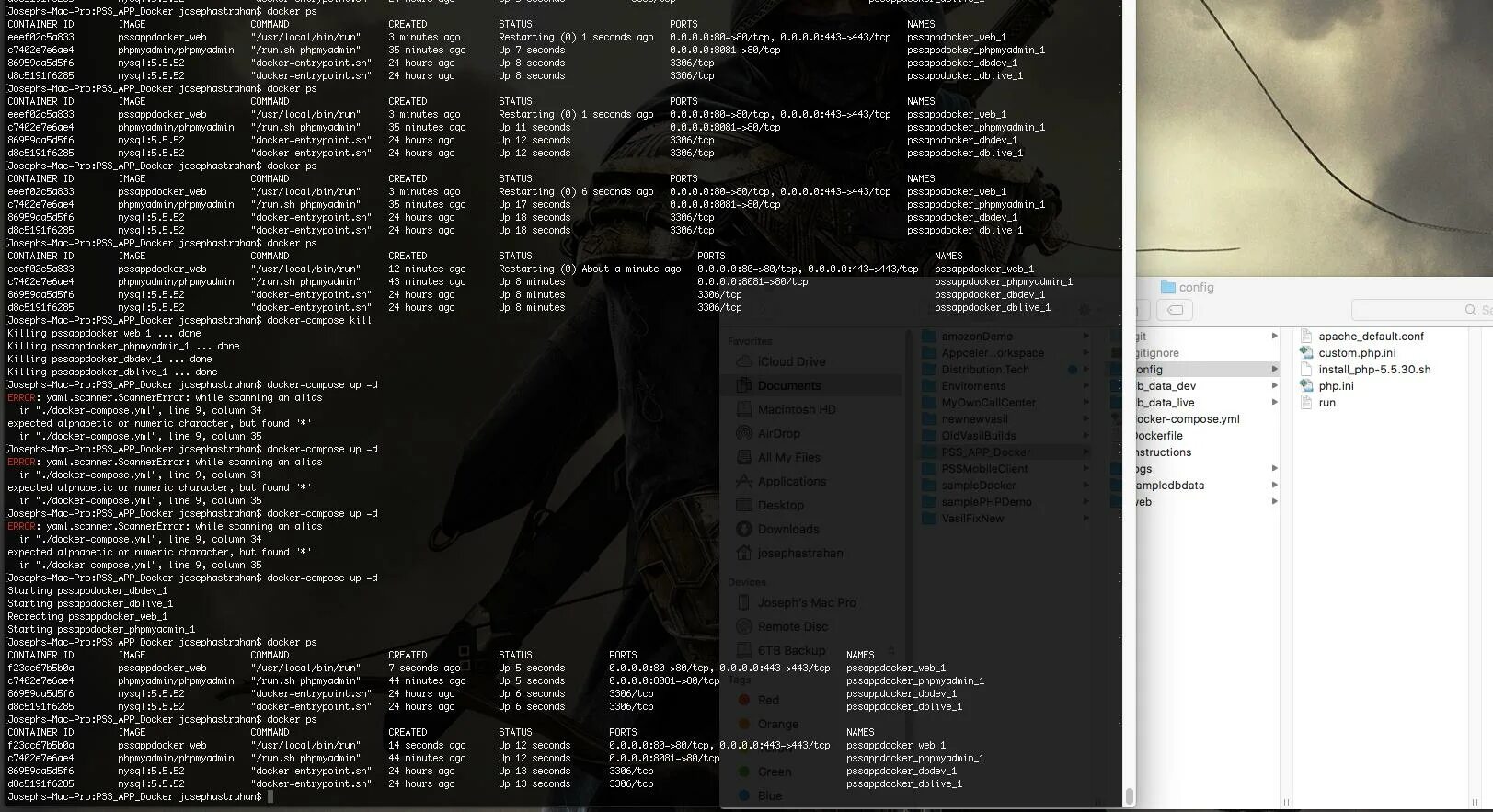The image size is (1493, 812).
Task: Select the php.ini file icon
Action: pyautogui.click(x=1305, y=385)
